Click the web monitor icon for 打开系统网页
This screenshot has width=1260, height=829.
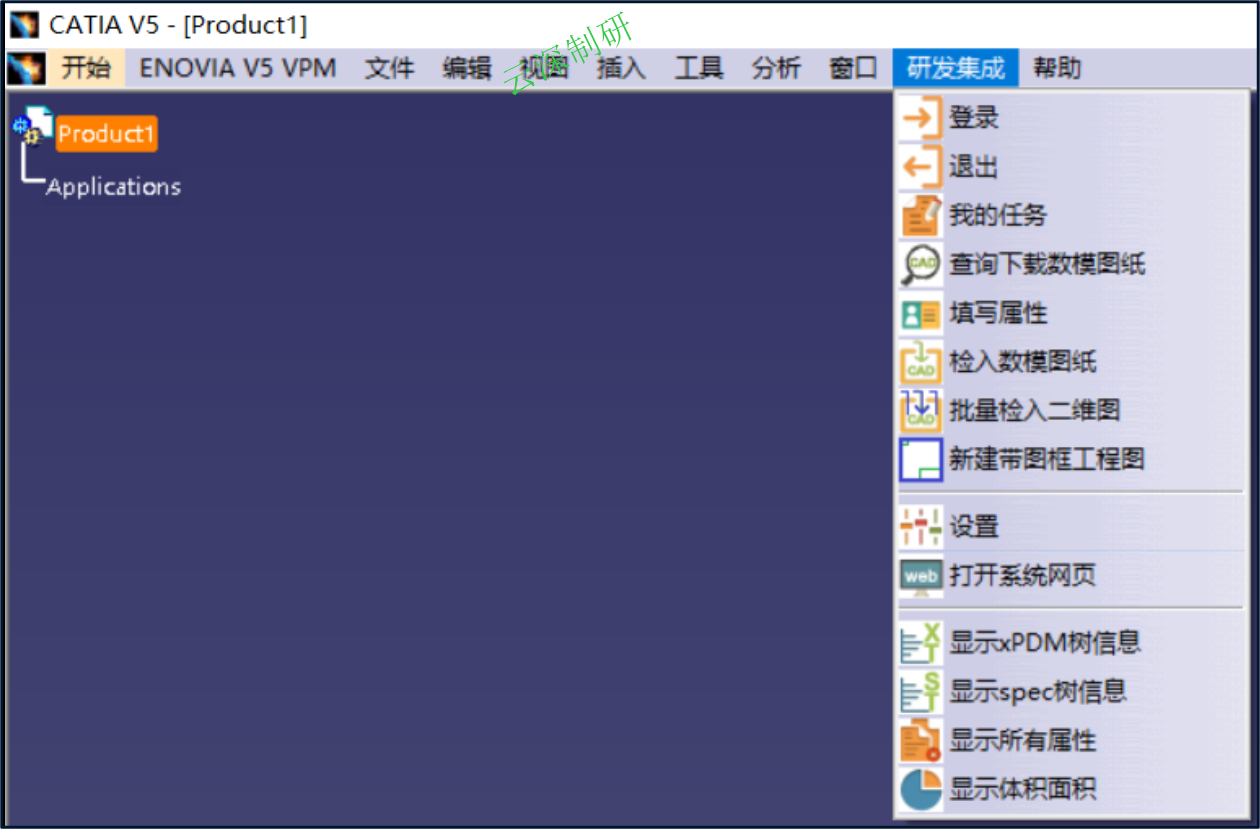pyautogui.click(x=921, y=575)
